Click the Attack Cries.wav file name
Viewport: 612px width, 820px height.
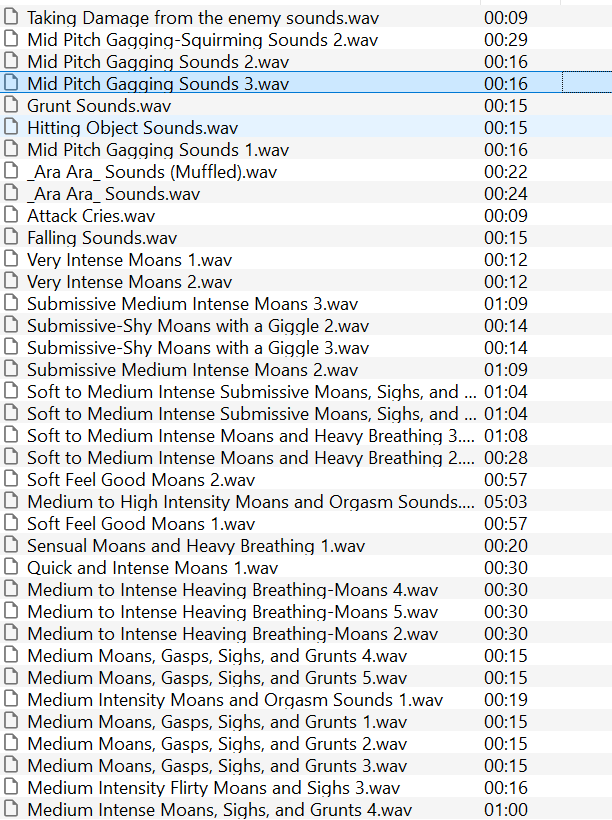(x=91, y=215)
